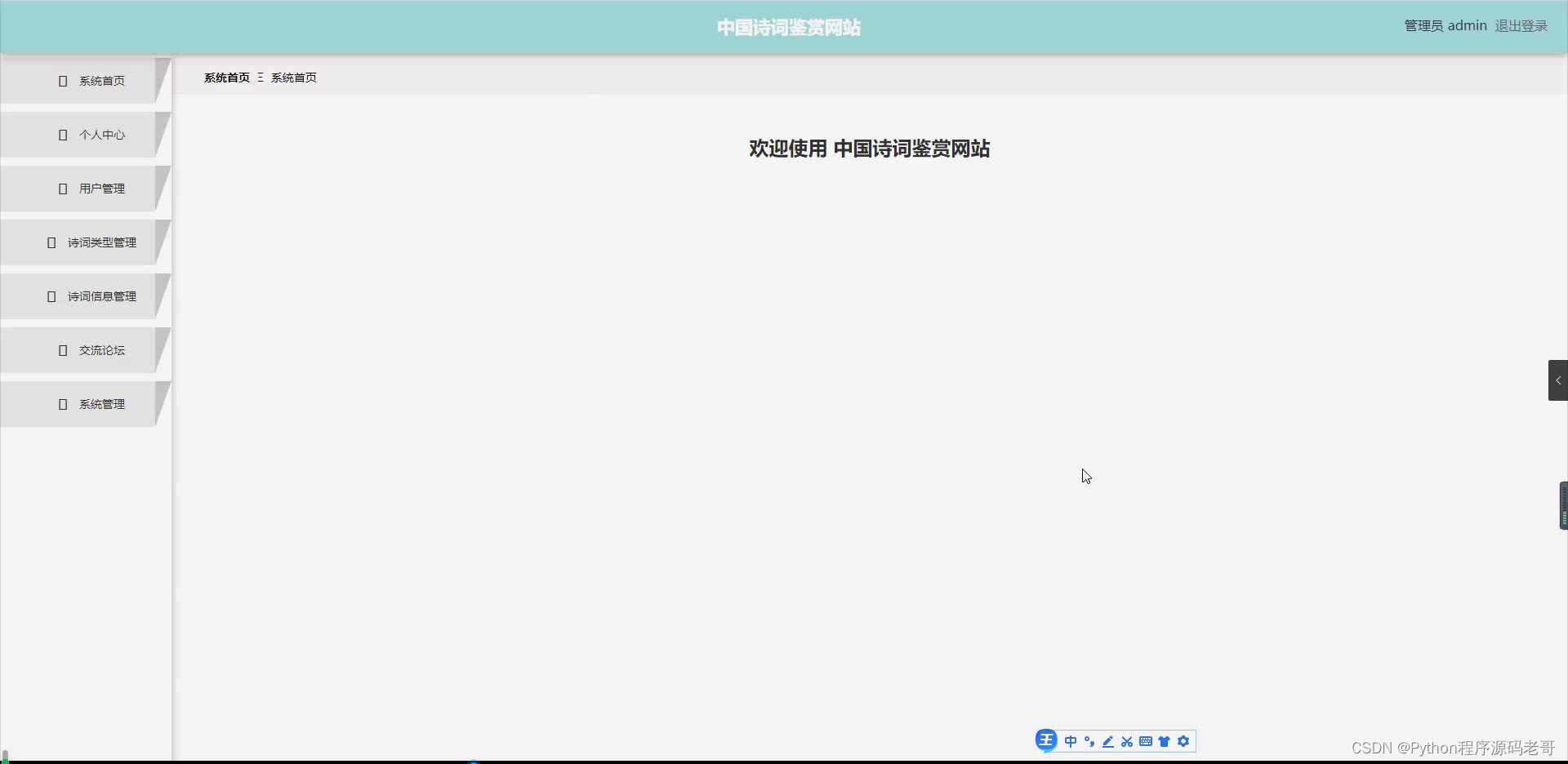This screenshot has height=764, width=1568.
Task: Click the t-shirt skin icon on input toolbar
Action: pos(1165,741)
